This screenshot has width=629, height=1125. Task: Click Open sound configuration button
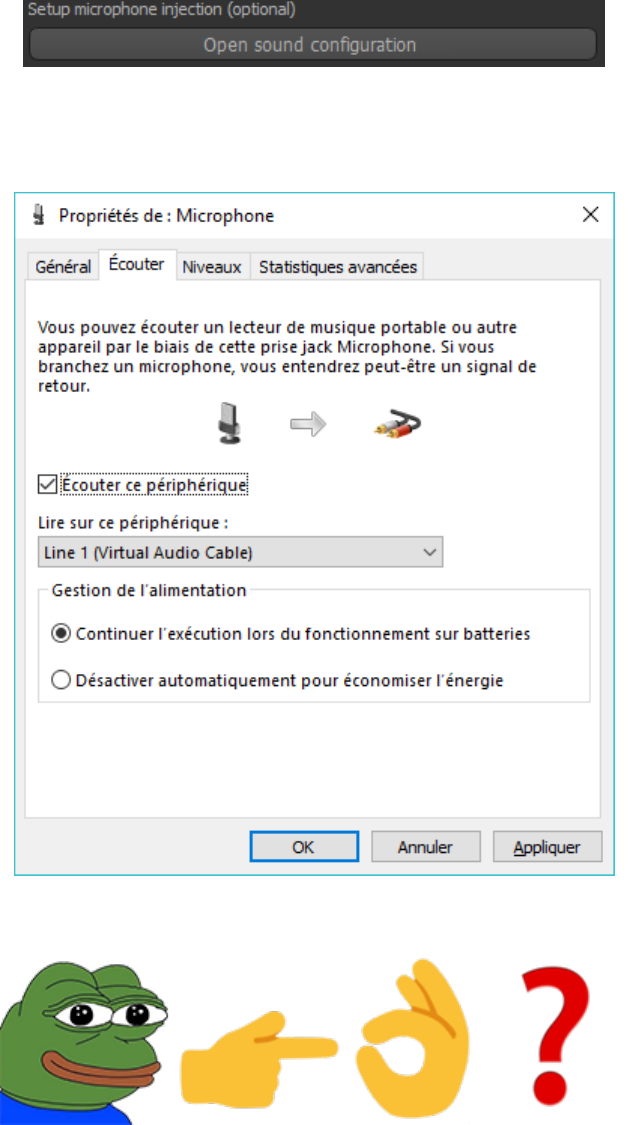tap(310, 45)
